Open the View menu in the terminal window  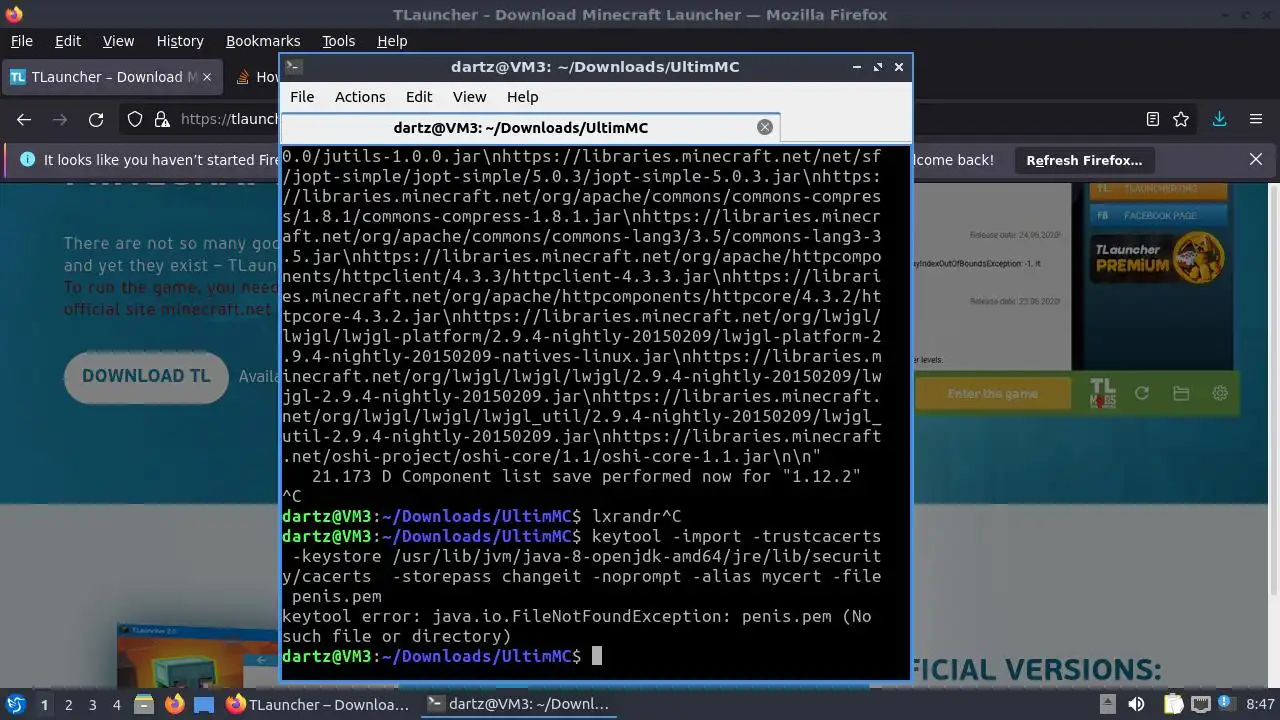(x=469, y=97)
